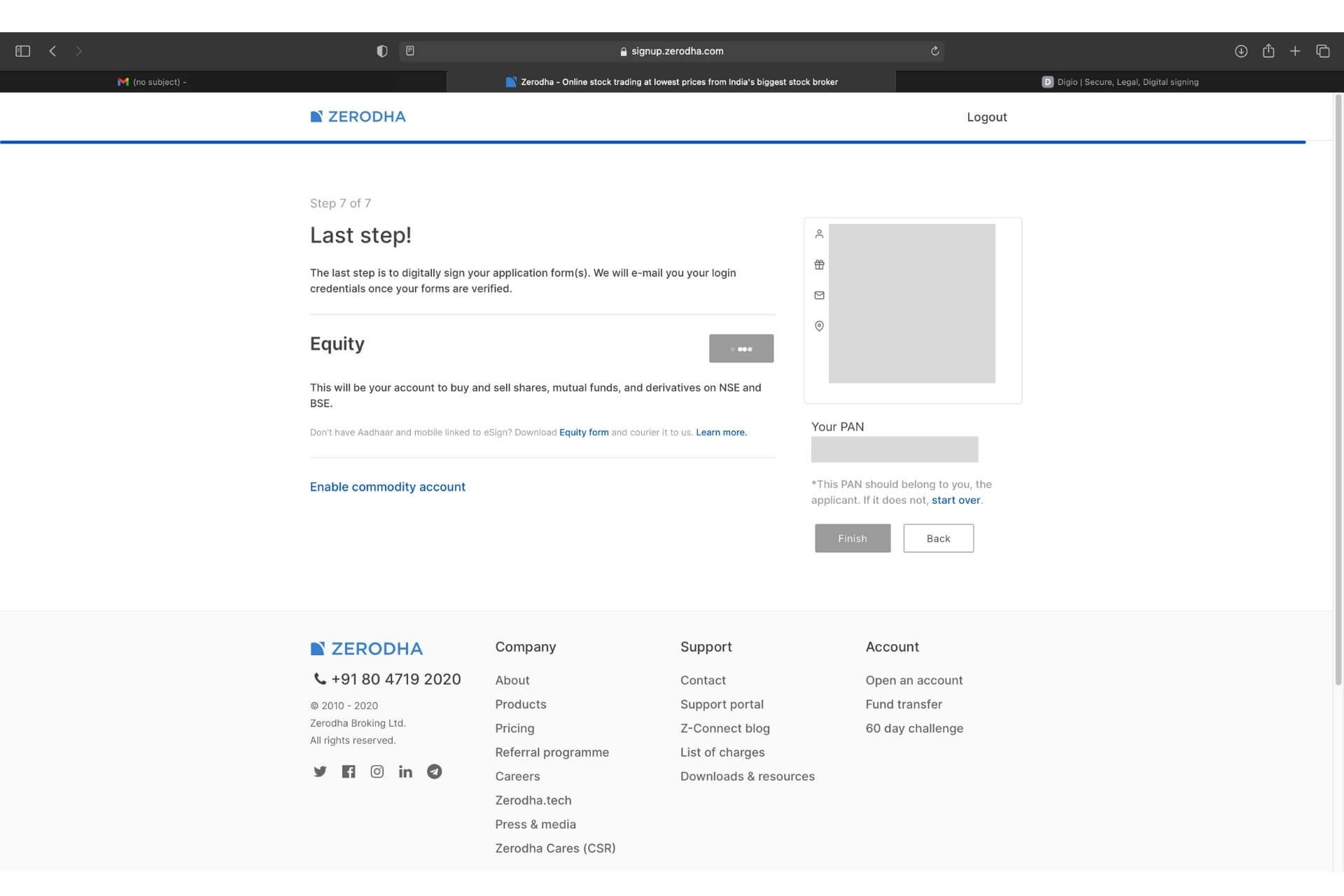Open the Z-Connect blog link
Viewport: 1344px width, 896px height.
point(724,728)
